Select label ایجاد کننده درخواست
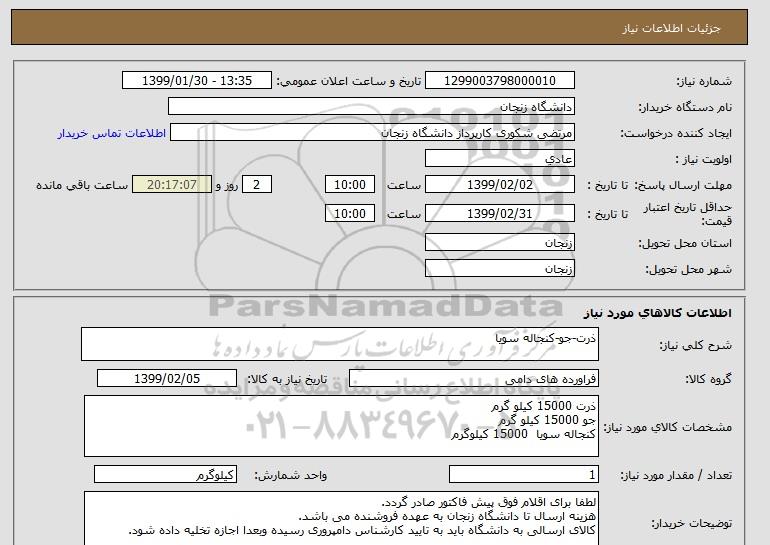770x545 pixels. pyautogui.click(x=676, y=133)
